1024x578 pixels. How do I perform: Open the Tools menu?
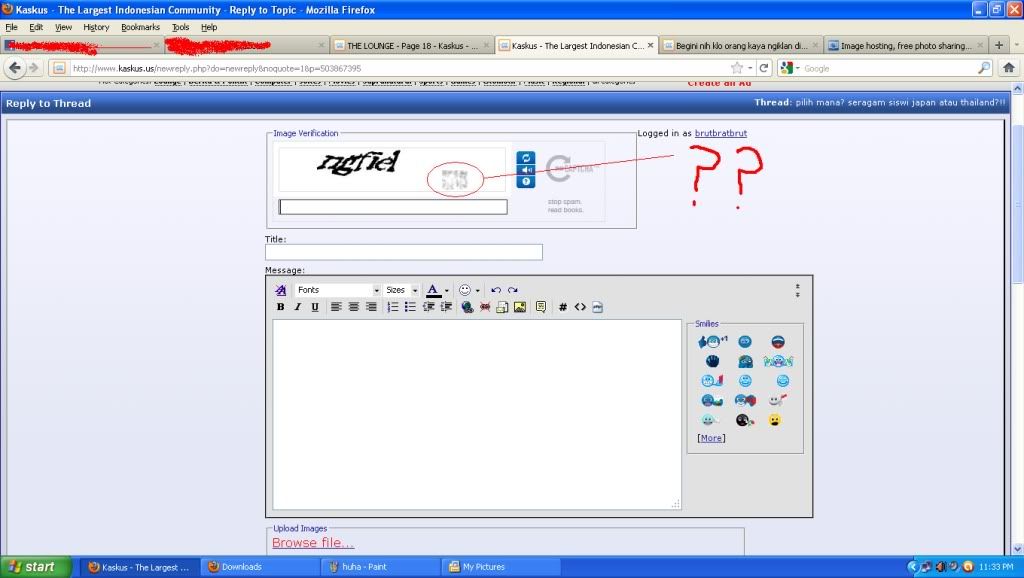click(180, 27)
